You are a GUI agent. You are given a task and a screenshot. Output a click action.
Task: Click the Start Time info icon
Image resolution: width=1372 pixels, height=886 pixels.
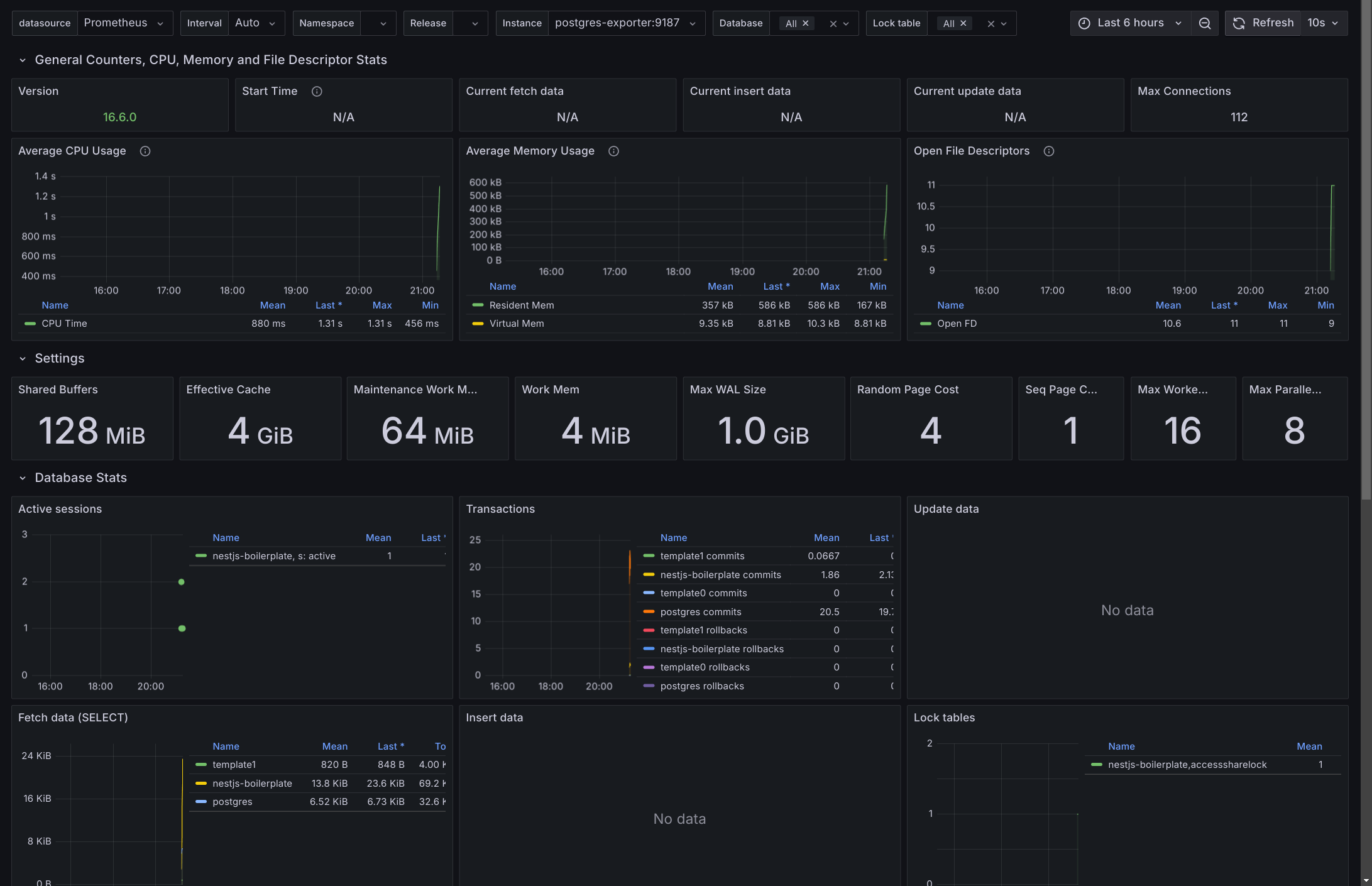click(x=317, y=92)
